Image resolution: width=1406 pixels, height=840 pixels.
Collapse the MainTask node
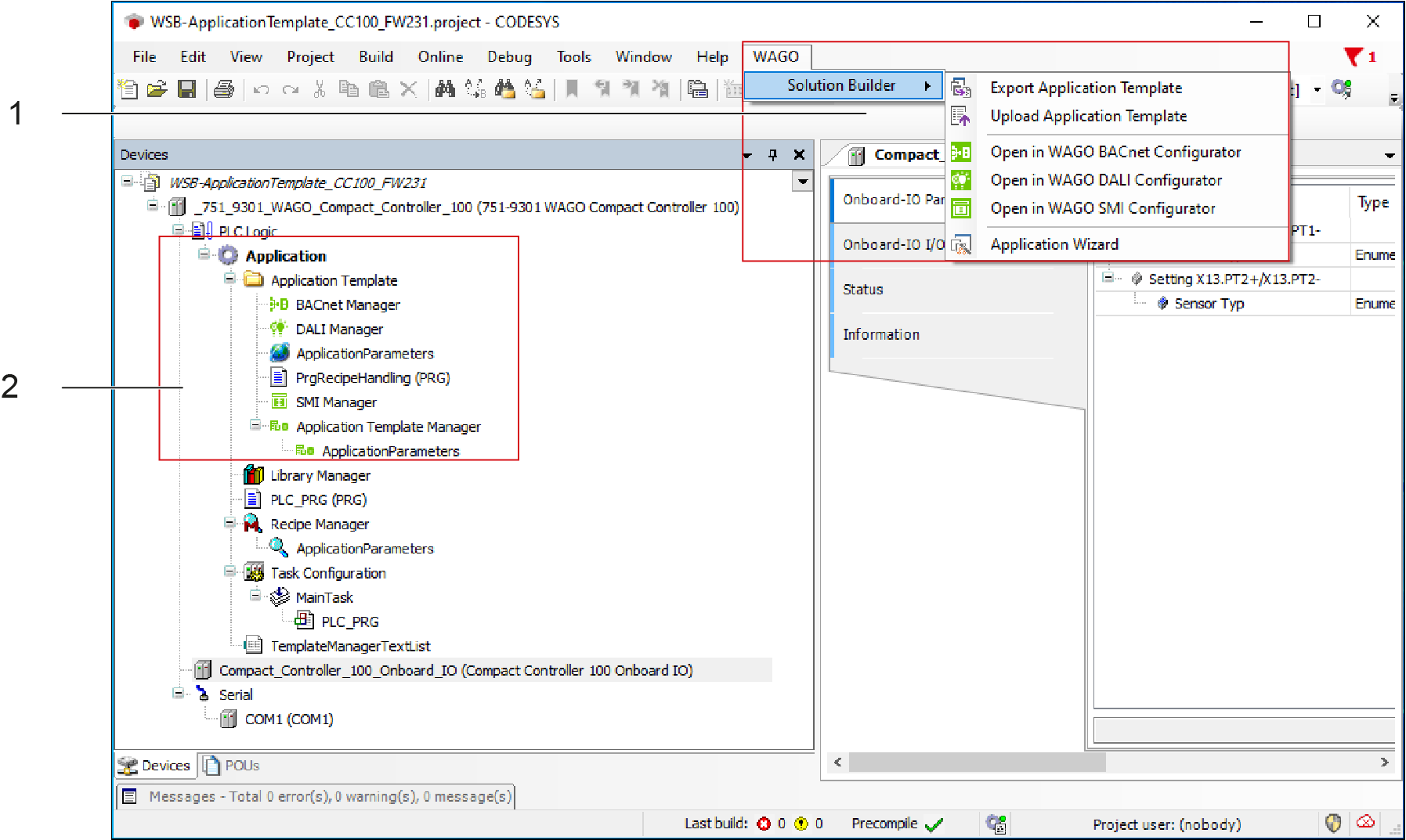[x=255, y=596]
